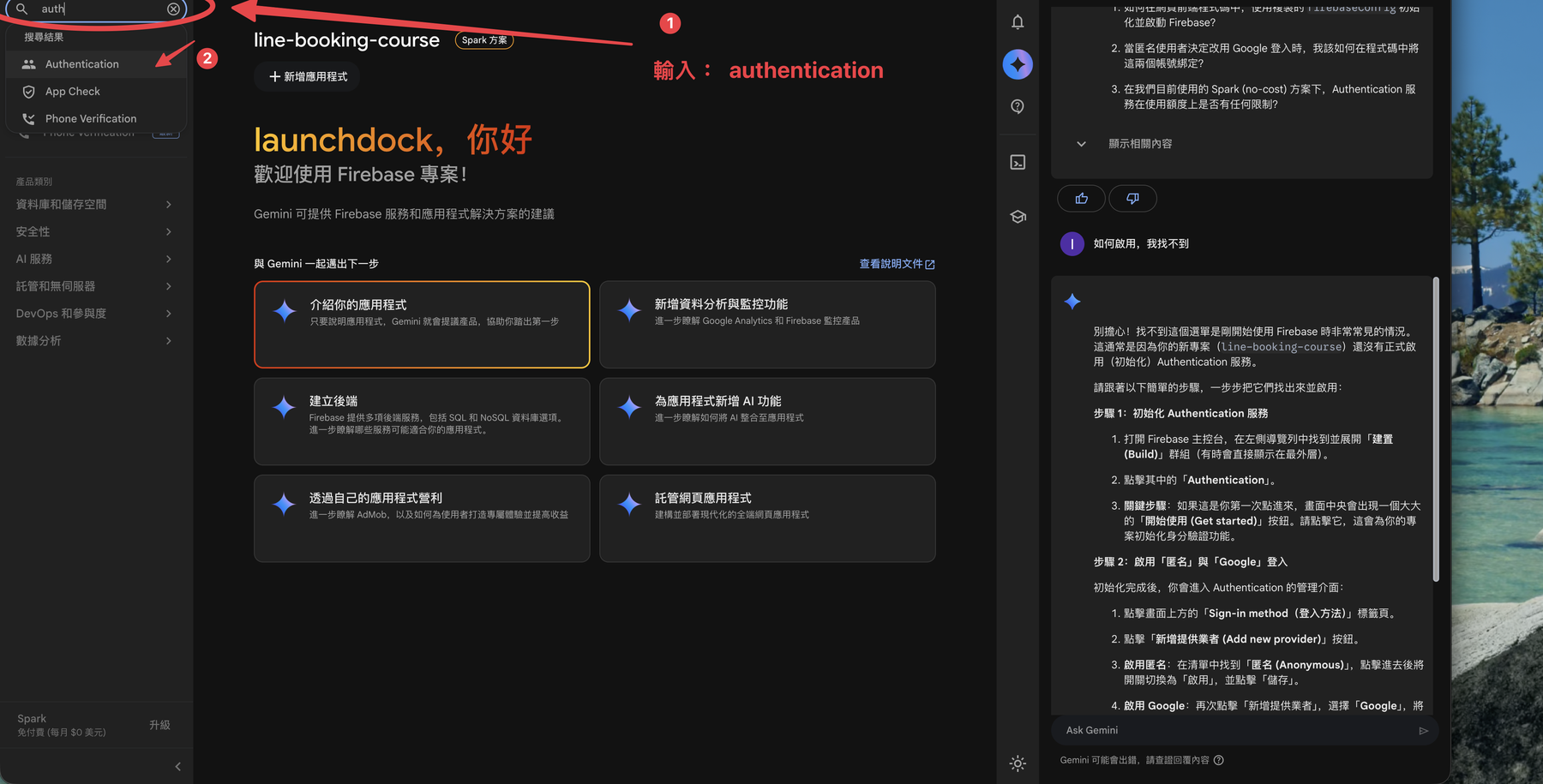Viewport: 1543px width, 784px height.
Task: Click 新增應用程式 button
Action: (x=308, y=77)
